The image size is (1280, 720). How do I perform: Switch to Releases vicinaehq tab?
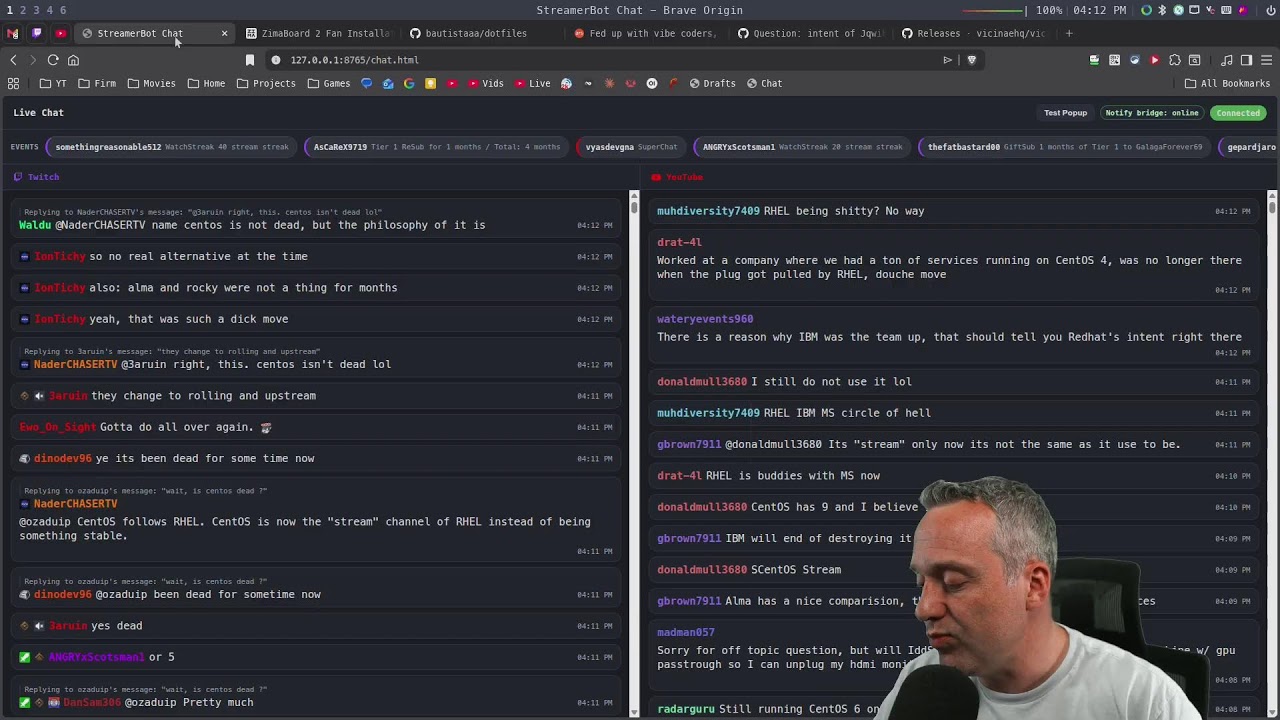(973, 33)
